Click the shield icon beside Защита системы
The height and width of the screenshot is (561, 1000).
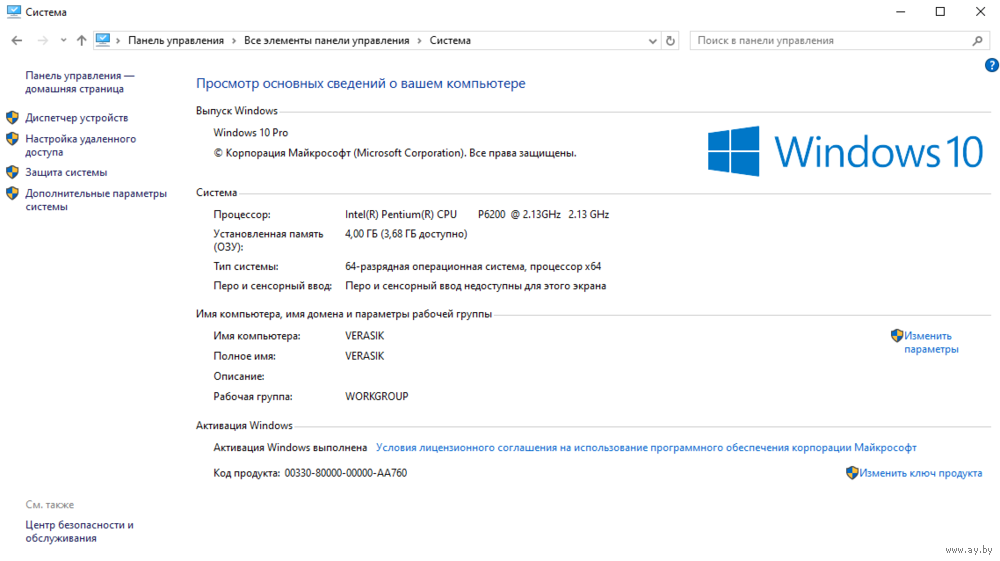[12, 172]
